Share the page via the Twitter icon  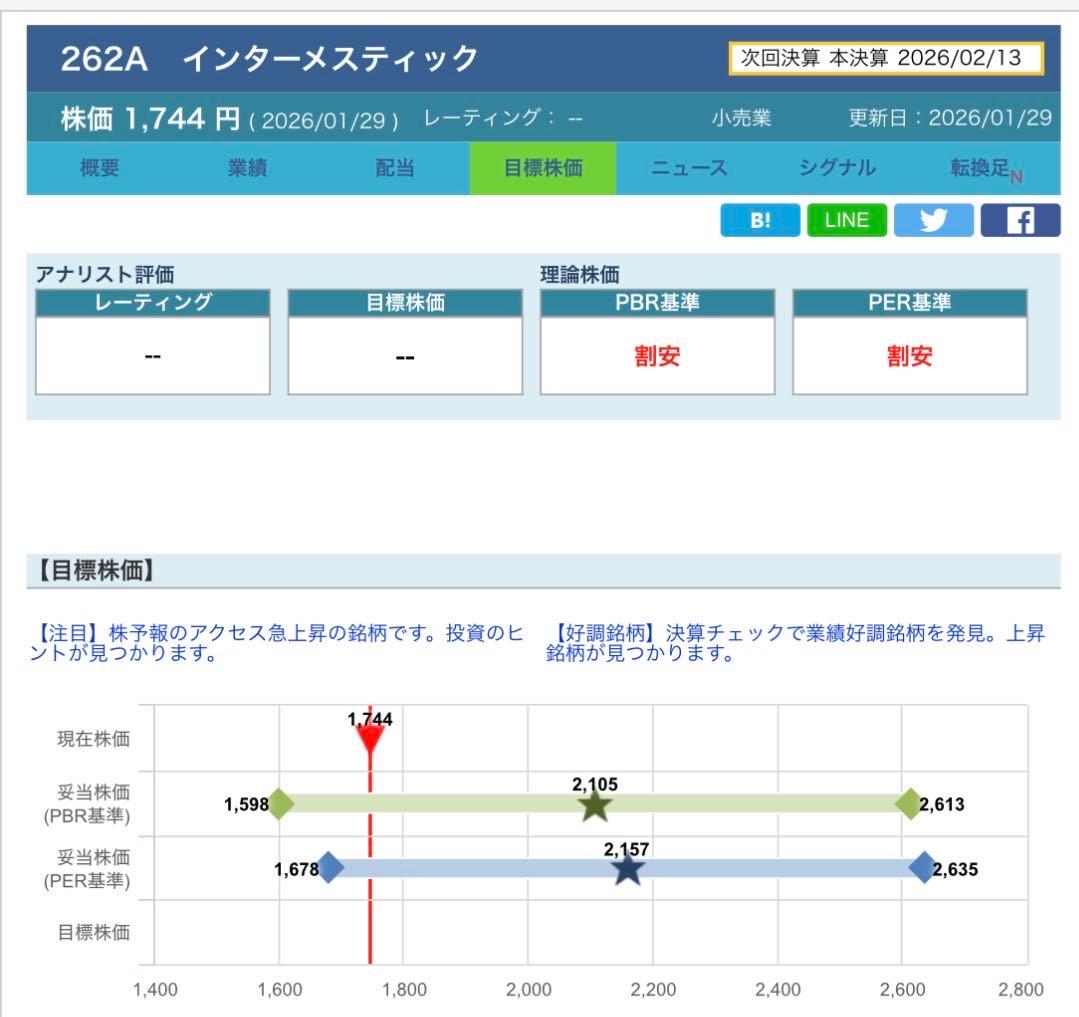[933, 220]
